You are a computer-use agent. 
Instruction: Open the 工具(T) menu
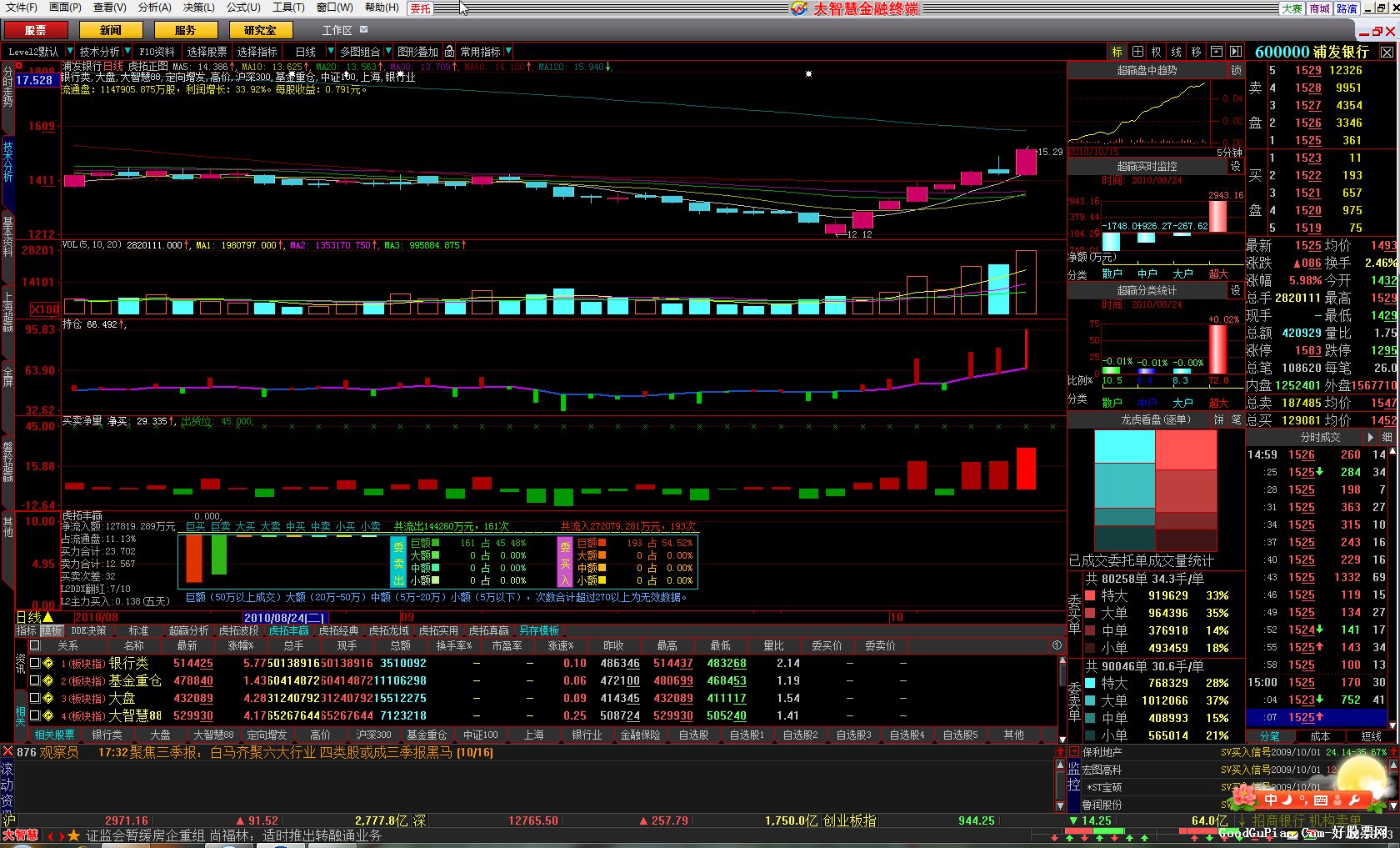(288, 8)
